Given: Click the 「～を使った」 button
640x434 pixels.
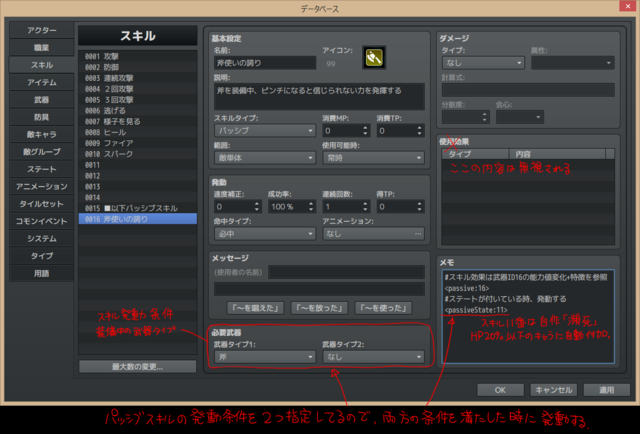Looking at the screenshot, I should [x=383, y=308].
